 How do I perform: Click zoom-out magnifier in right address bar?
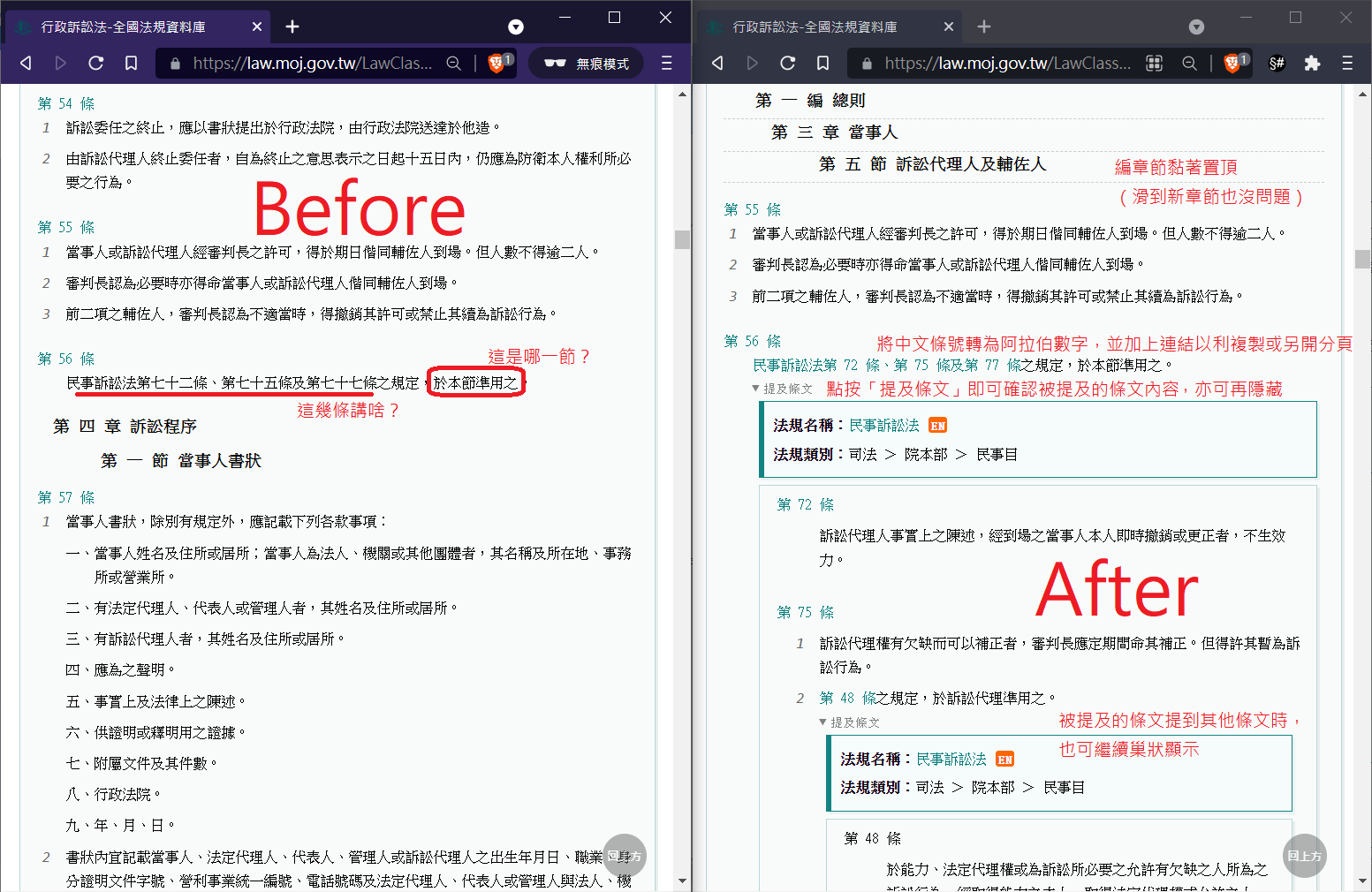click(1189, 63)
